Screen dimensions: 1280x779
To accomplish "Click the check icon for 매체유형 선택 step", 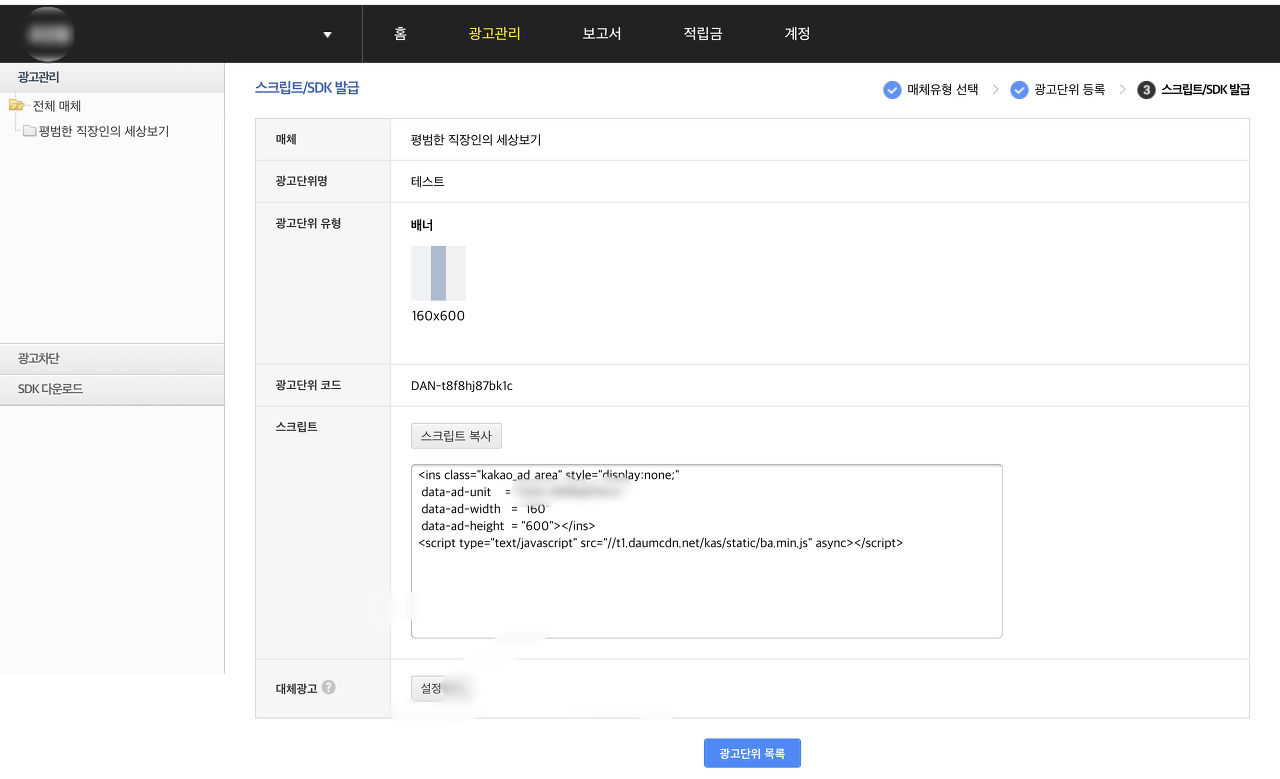I will point(892,90).
